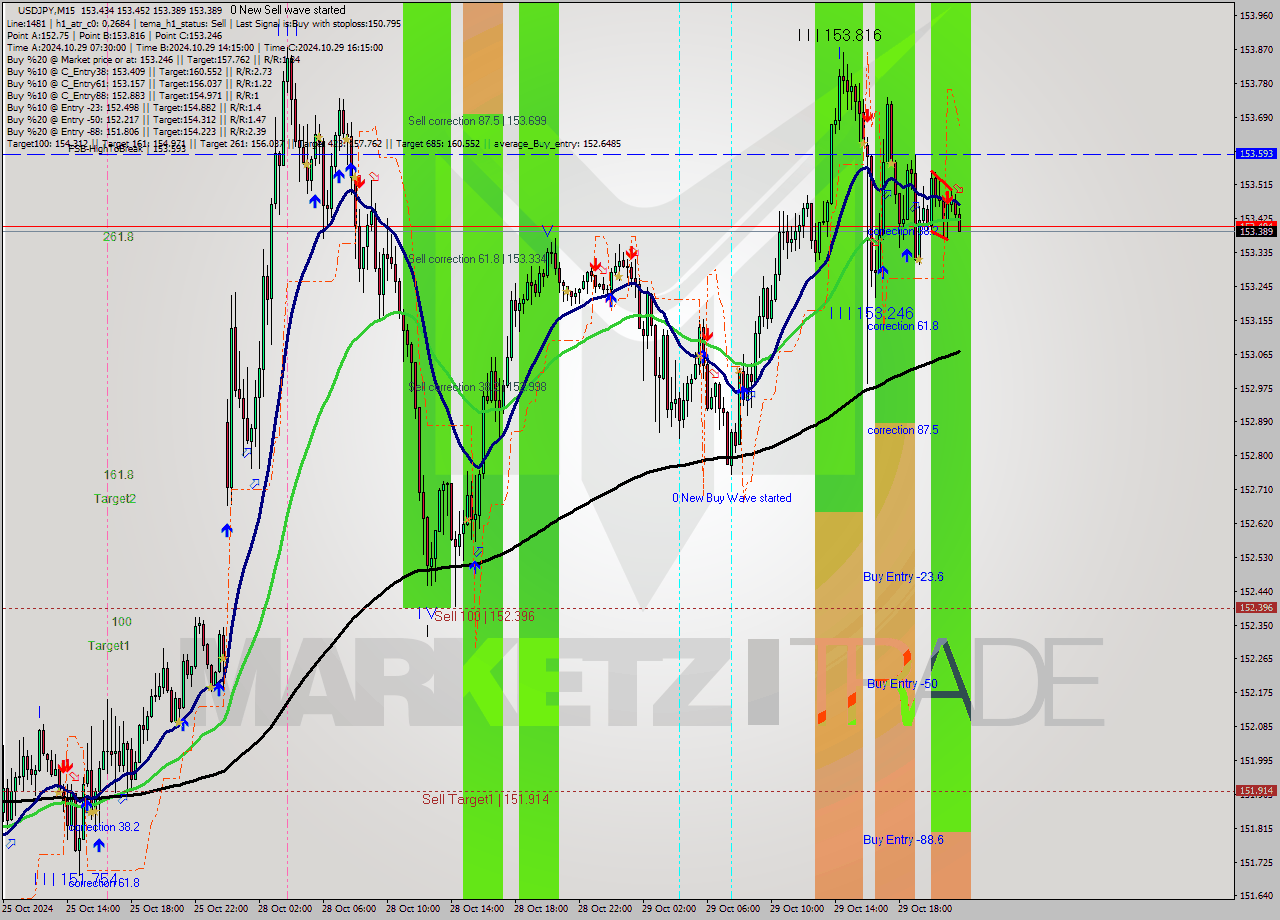
Task: Select the 'Target2' label
Action: click(115, 498)
